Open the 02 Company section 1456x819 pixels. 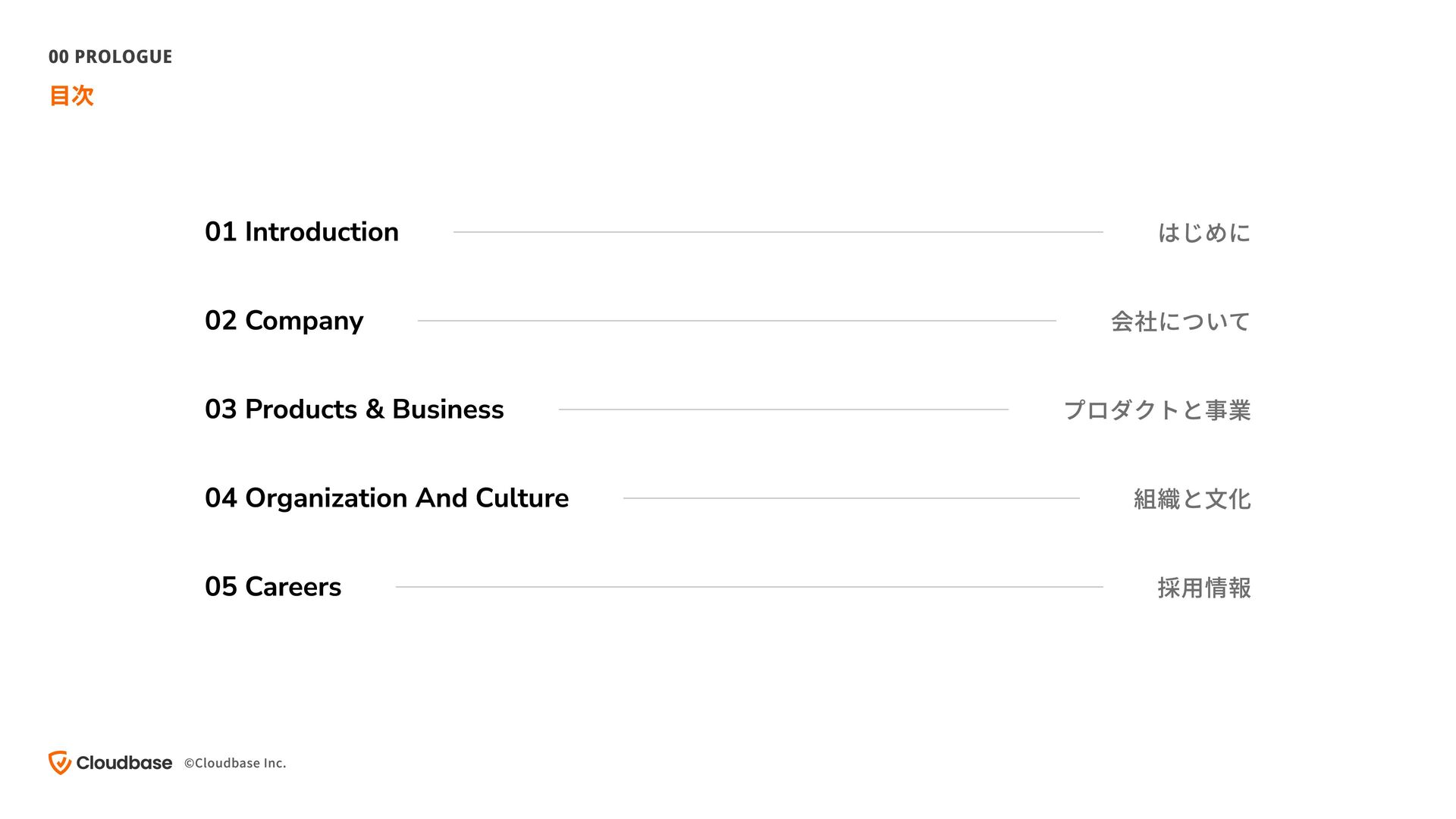pos(284,321)
